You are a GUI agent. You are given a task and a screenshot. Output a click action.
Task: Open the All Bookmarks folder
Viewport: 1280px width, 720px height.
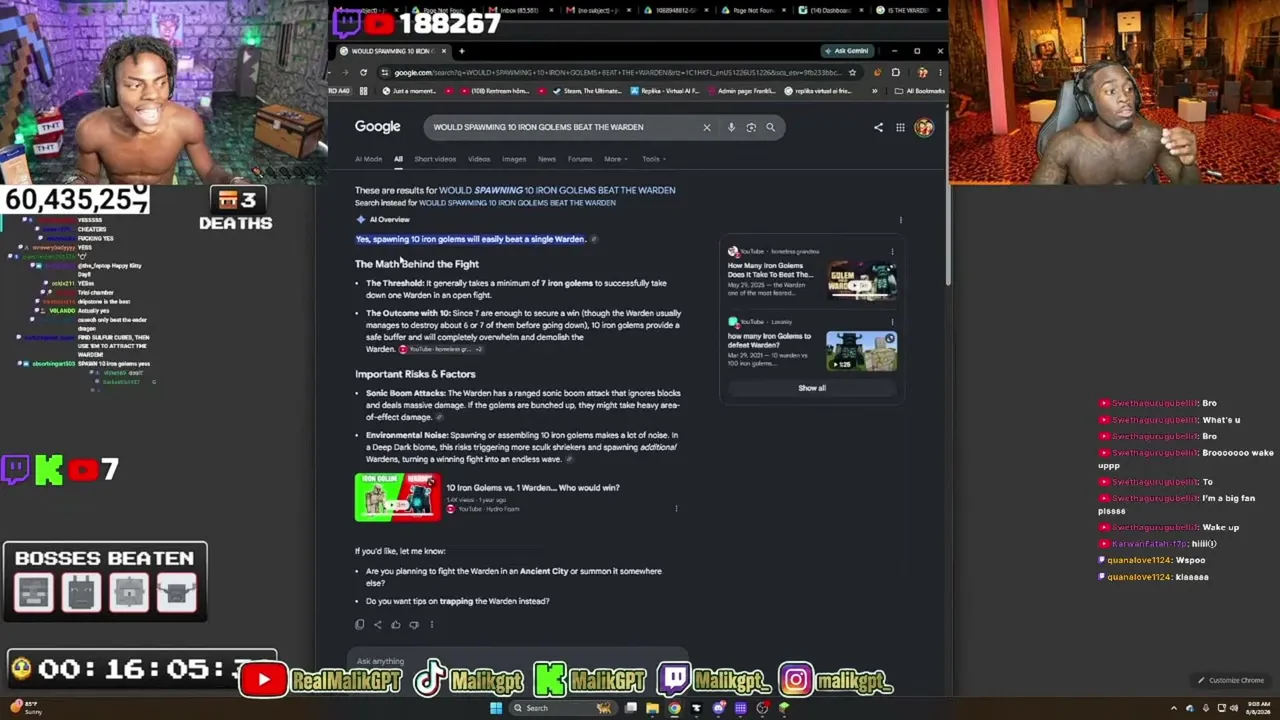coord(920,91)
